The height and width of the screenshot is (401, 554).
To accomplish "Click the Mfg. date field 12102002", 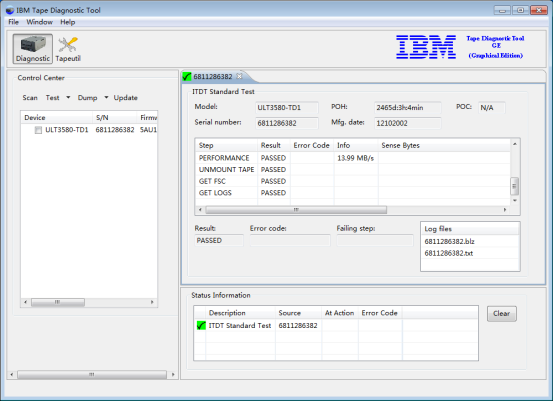I will click(407, 123).
